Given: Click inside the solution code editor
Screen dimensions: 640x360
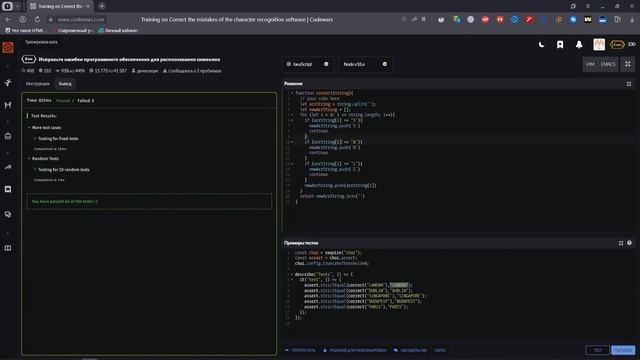Looking at the screenshot, I should (457, 159).
